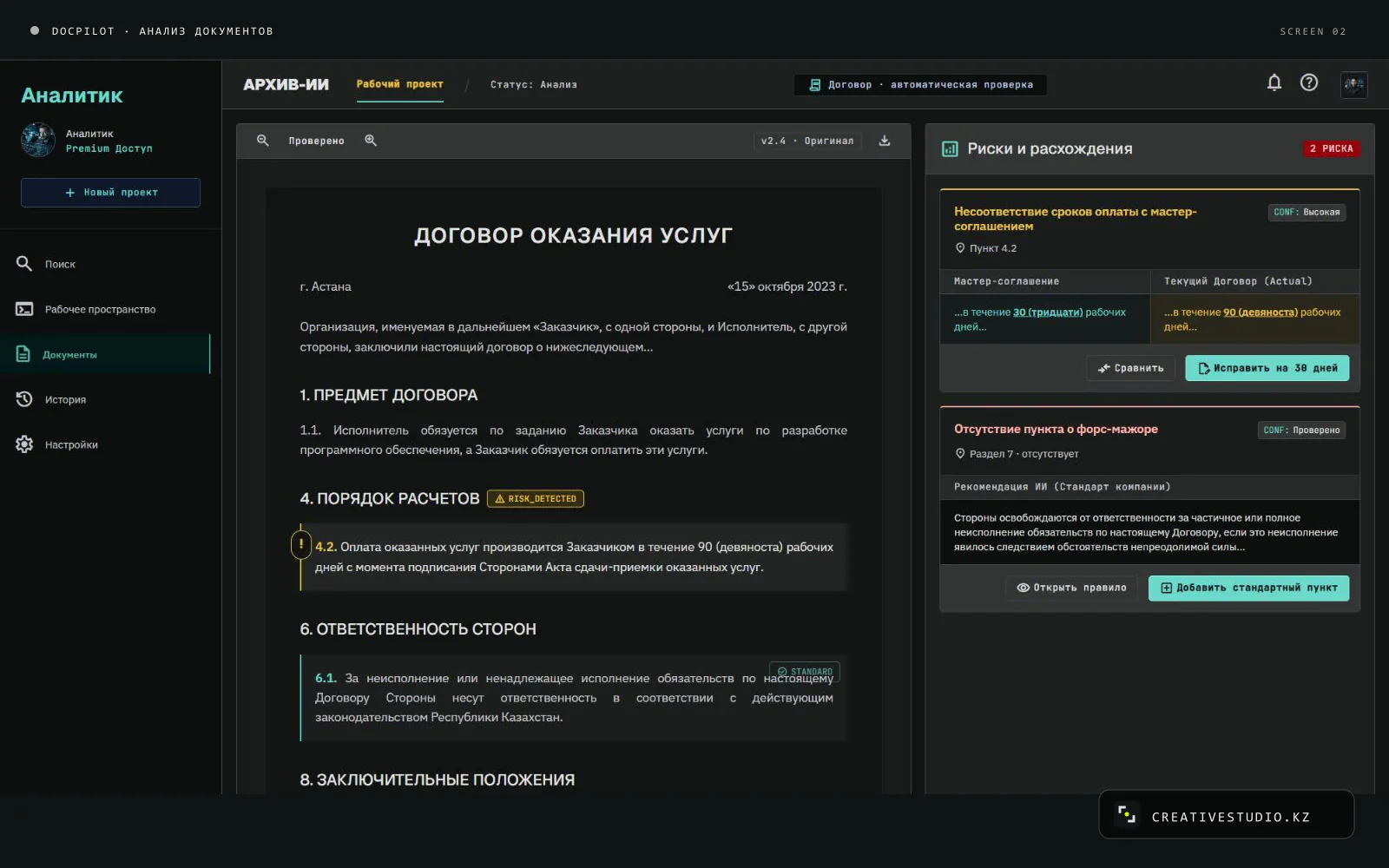Click the location pin next to Пункт 4.2
Viewport: 1389px width, 868px height.
[x=960, y=248]
